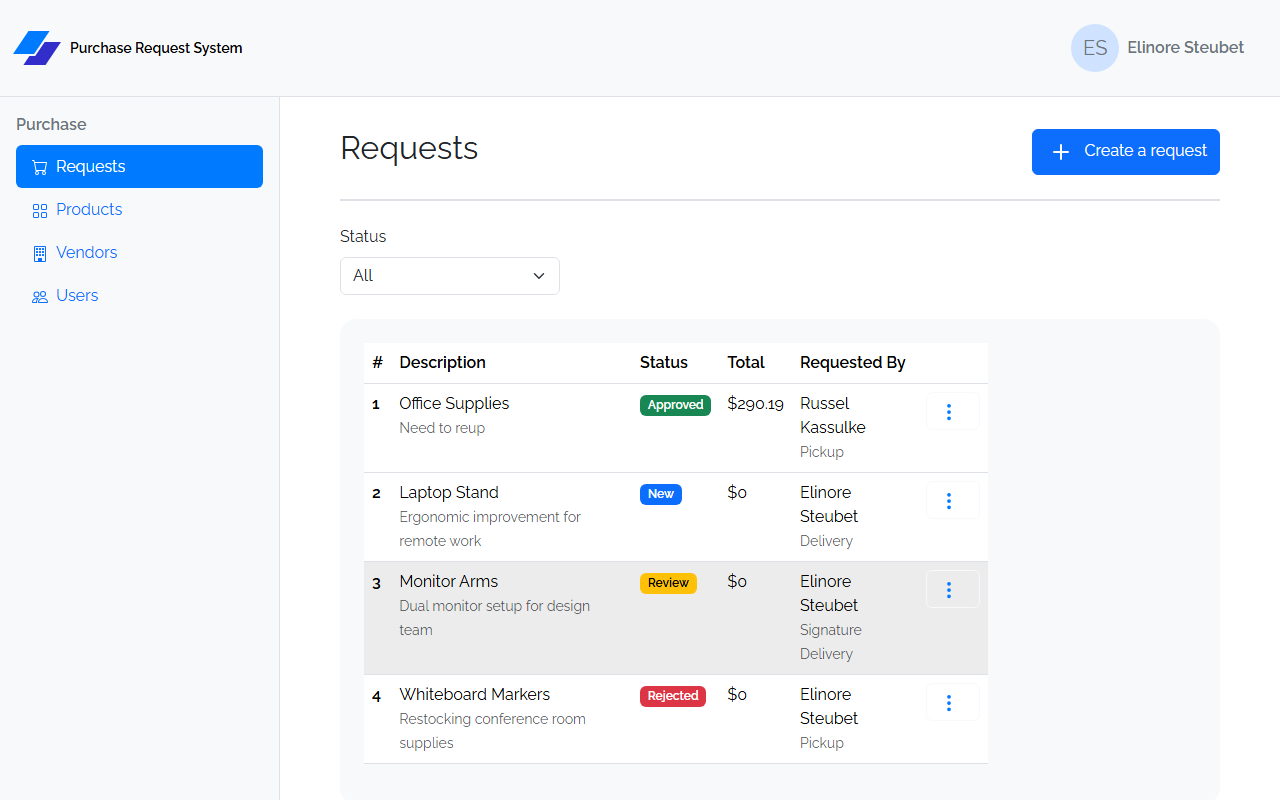Click the Requested By column header
The width and height of the screenshot is (1280, 800).
pyautogui.click(x=853, y=362)
